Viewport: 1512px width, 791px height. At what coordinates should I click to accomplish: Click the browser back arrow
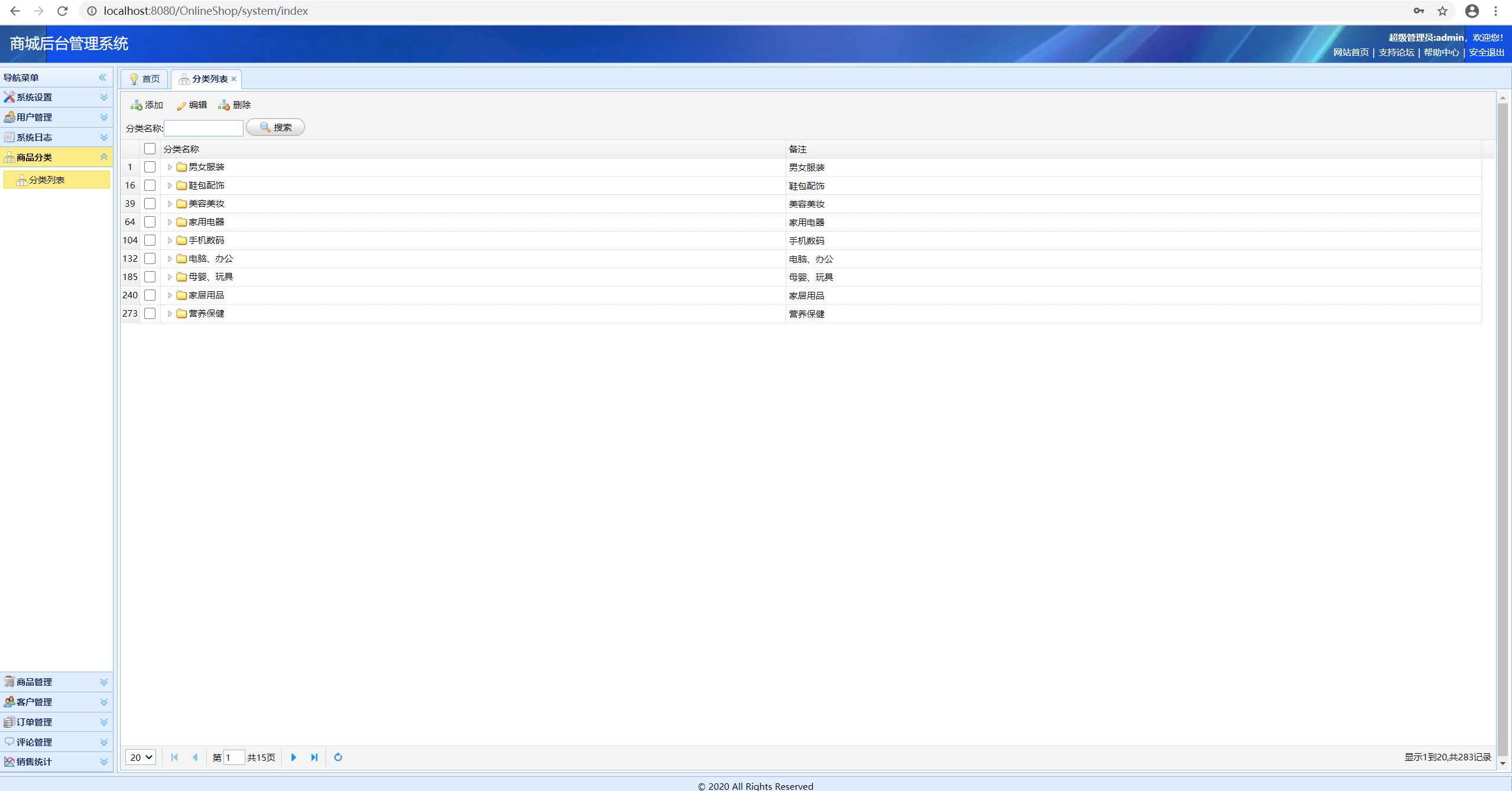pos(15,11)
